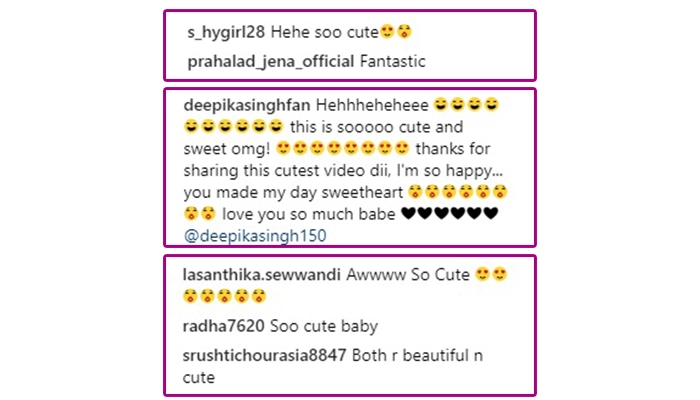The image size is (700, 400).
Task: Click 'thanks for' text in deepikasinghfan comment
Action: coord(453,149)
